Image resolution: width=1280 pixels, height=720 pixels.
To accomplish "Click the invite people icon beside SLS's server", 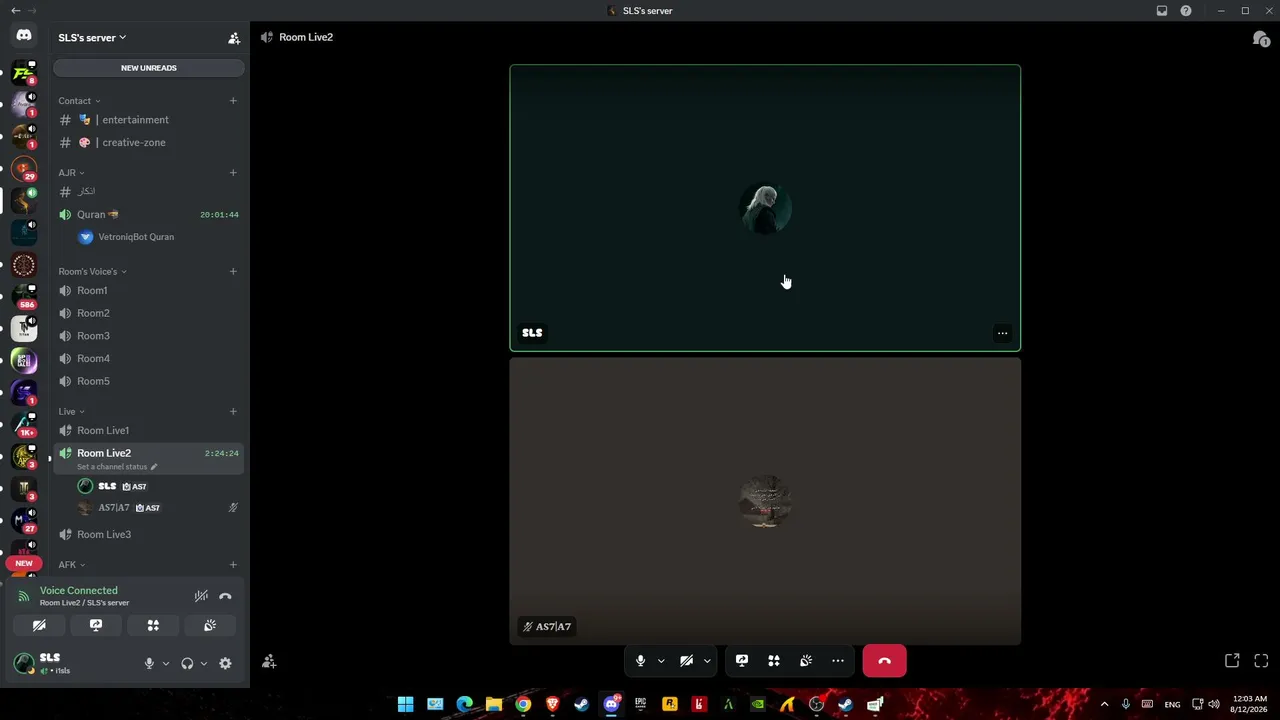I will point(234,38).
